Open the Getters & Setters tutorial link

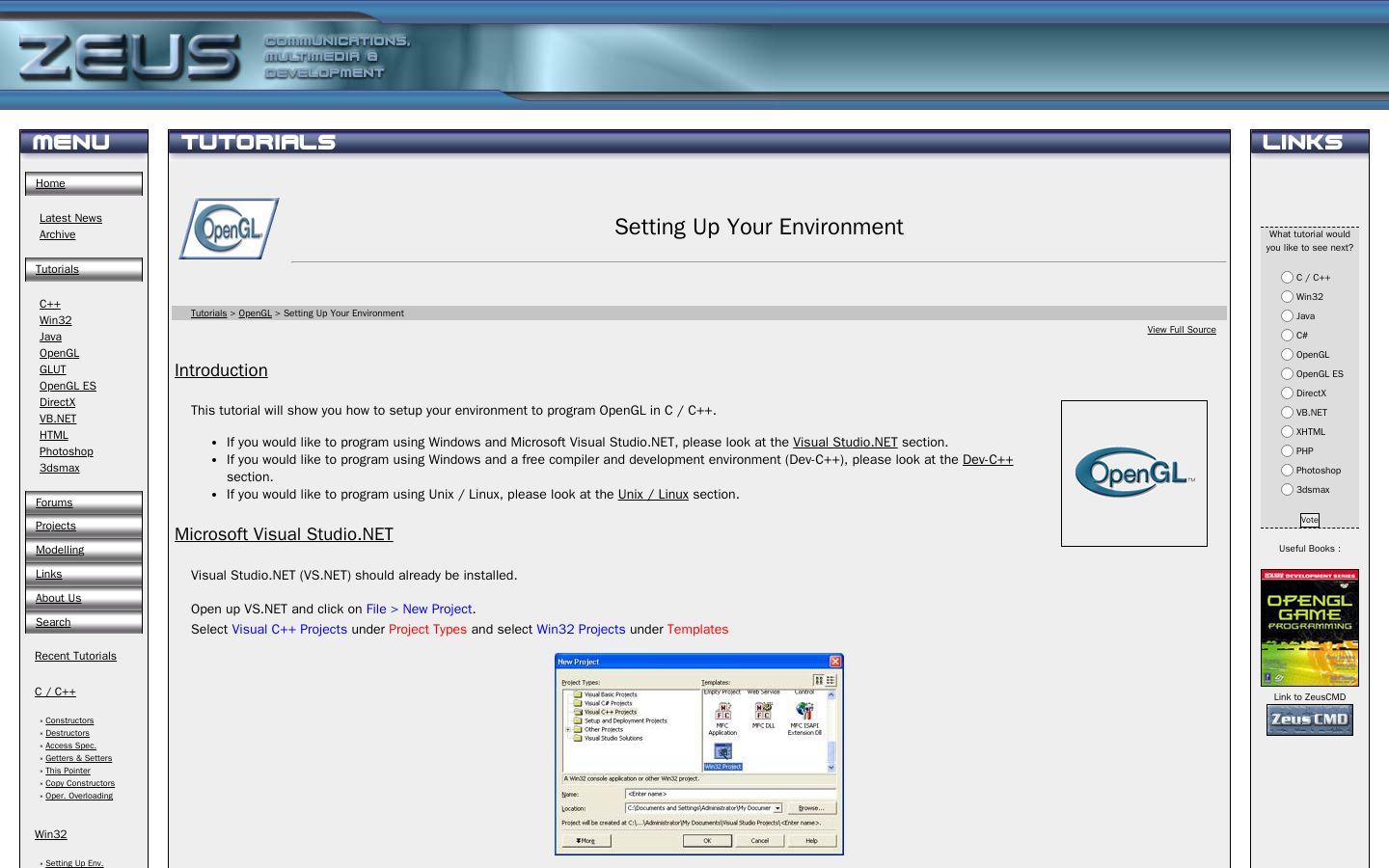(x=78, y=758)
